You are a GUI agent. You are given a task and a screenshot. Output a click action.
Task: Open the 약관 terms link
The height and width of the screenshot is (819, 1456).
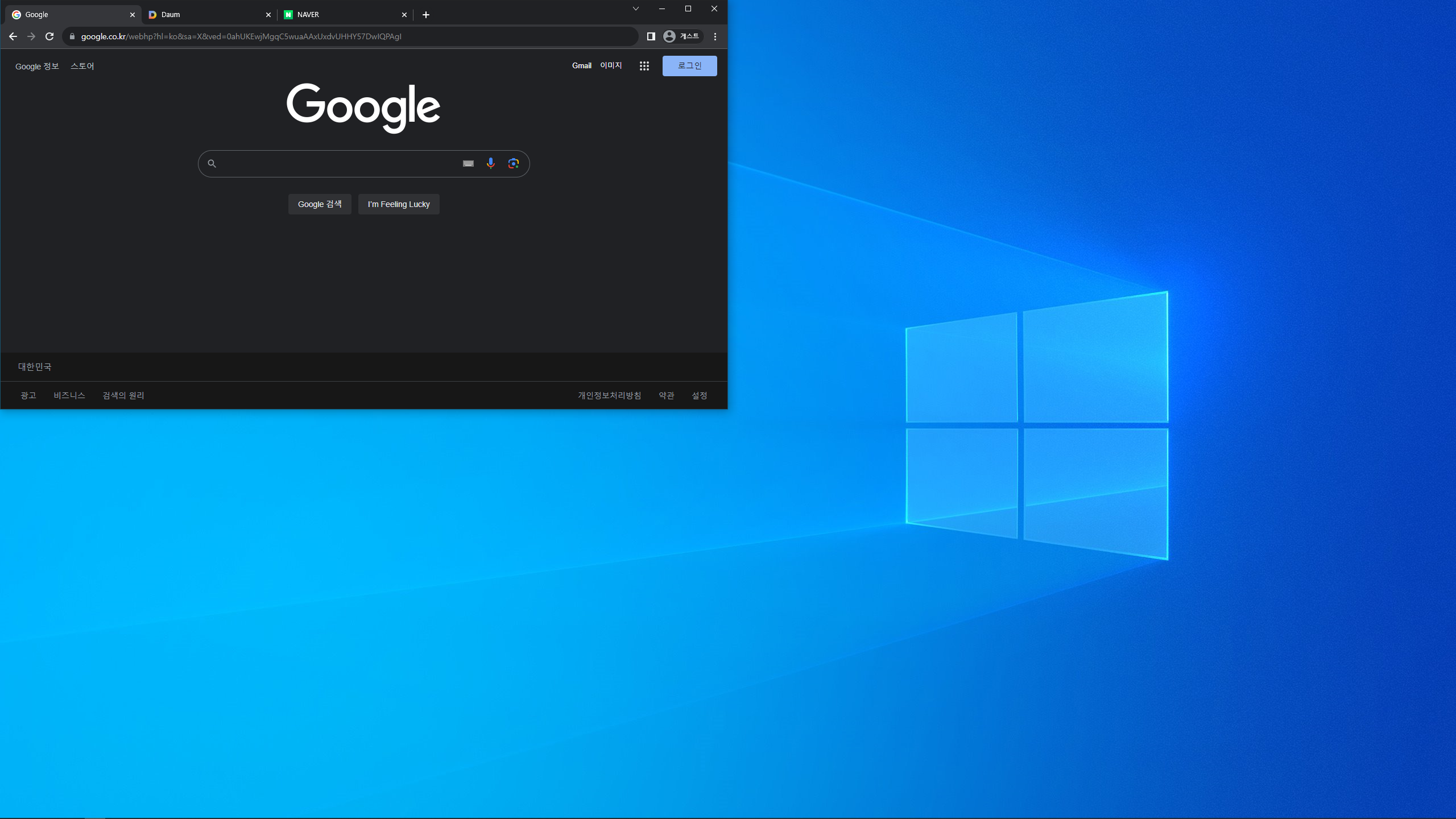667,395
